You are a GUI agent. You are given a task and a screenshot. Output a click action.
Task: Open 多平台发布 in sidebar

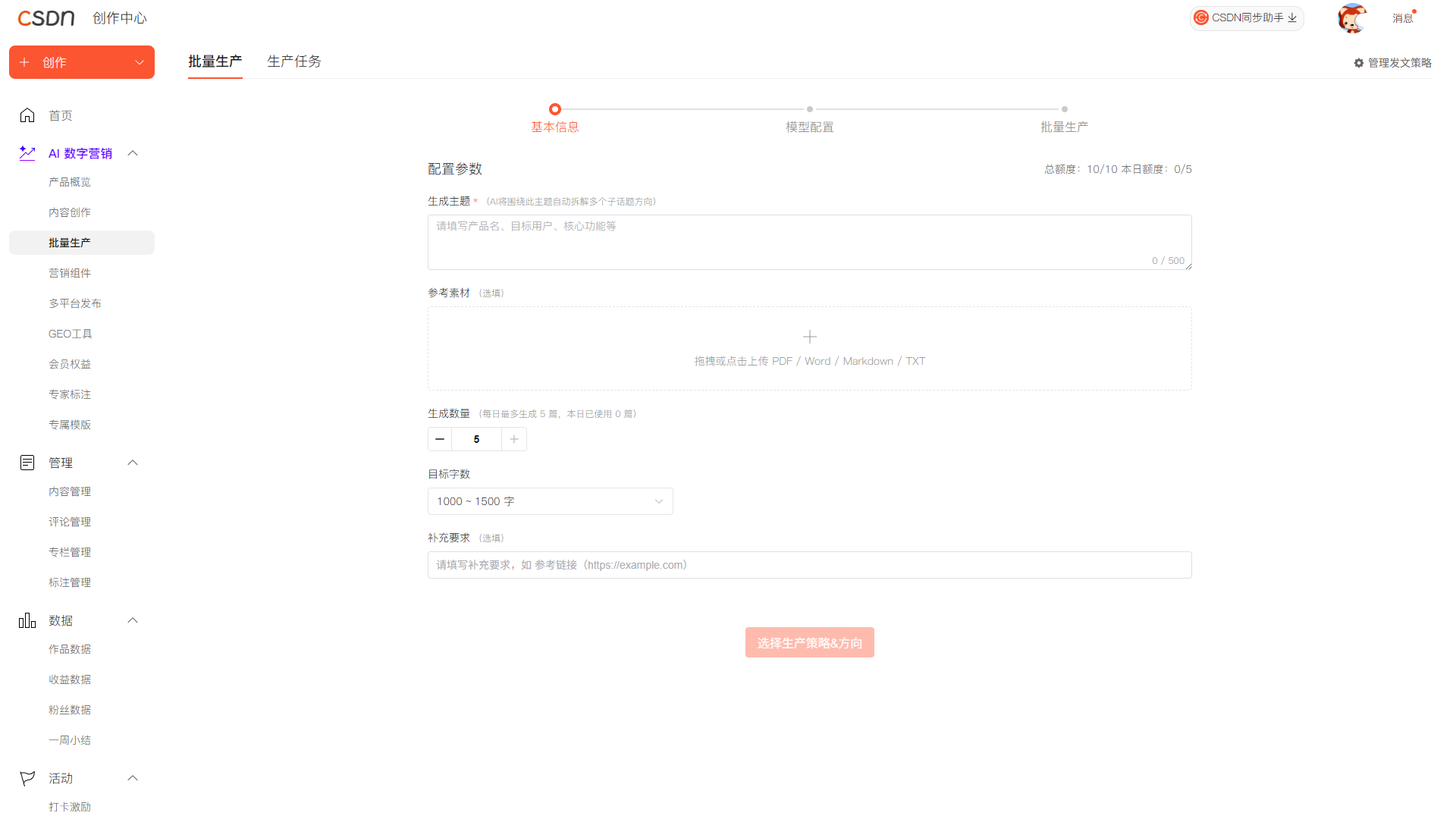pos(75,303)
